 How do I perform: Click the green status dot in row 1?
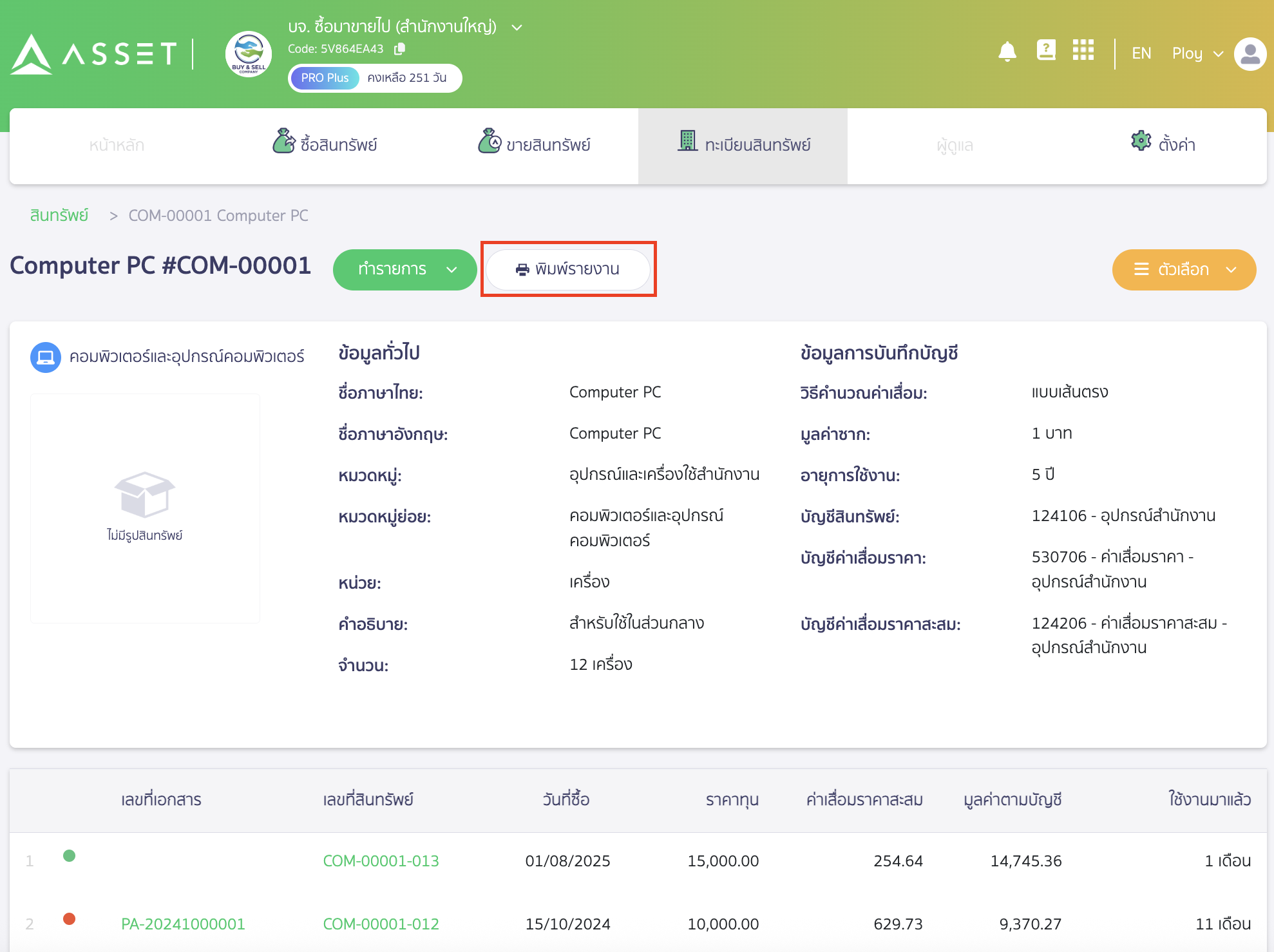coord(70,855)
